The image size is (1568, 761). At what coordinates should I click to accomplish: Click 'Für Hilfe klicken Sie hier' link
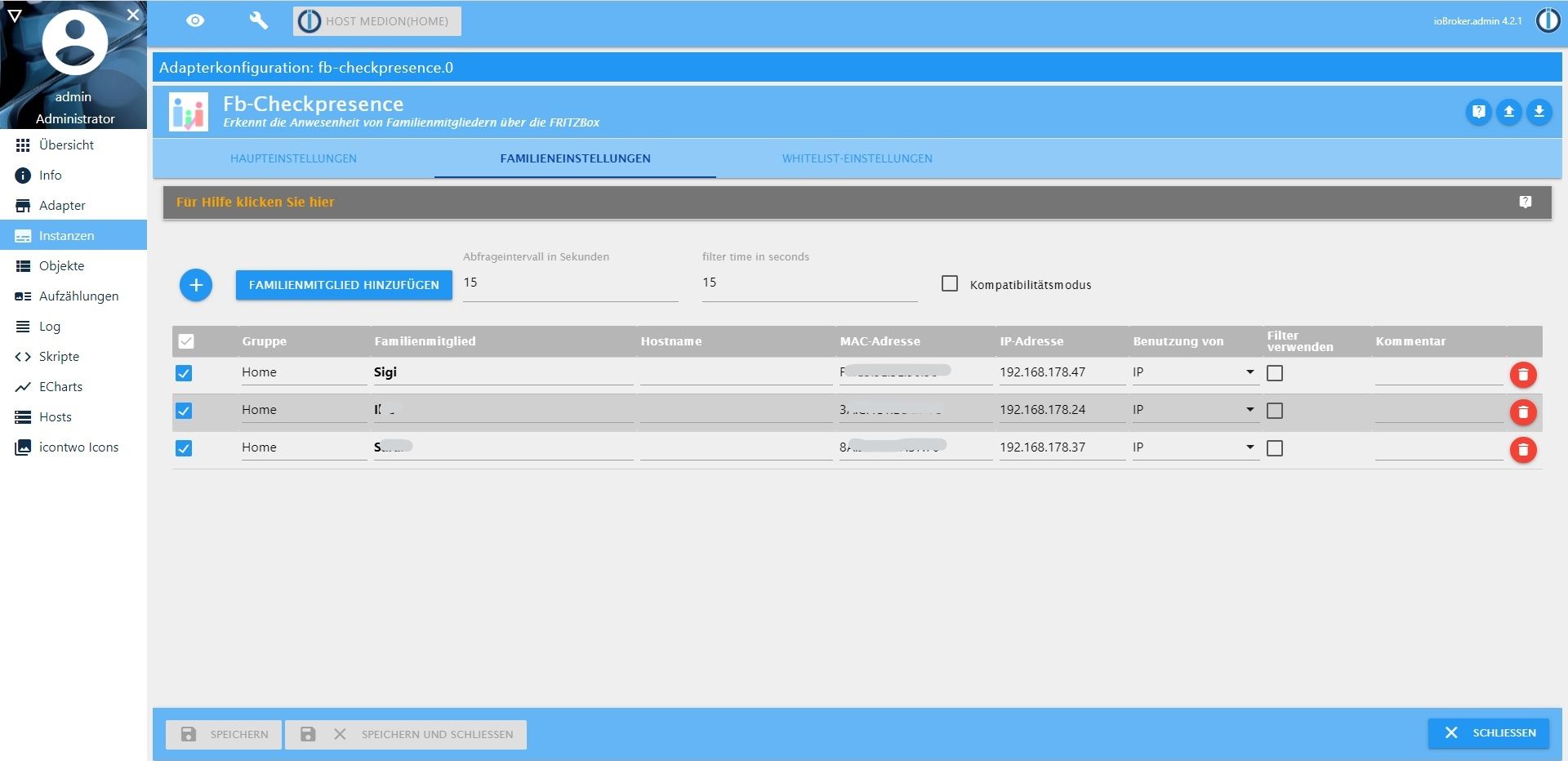(255, 202)
